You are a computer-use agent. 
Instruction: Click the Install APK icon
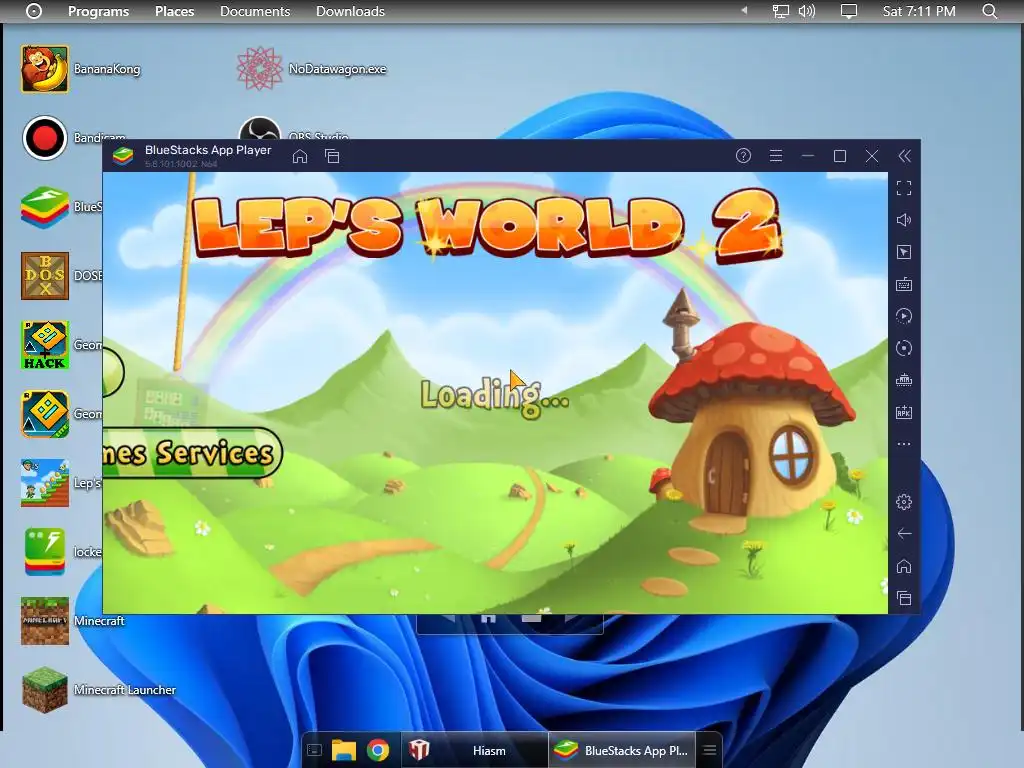point(904,412)
